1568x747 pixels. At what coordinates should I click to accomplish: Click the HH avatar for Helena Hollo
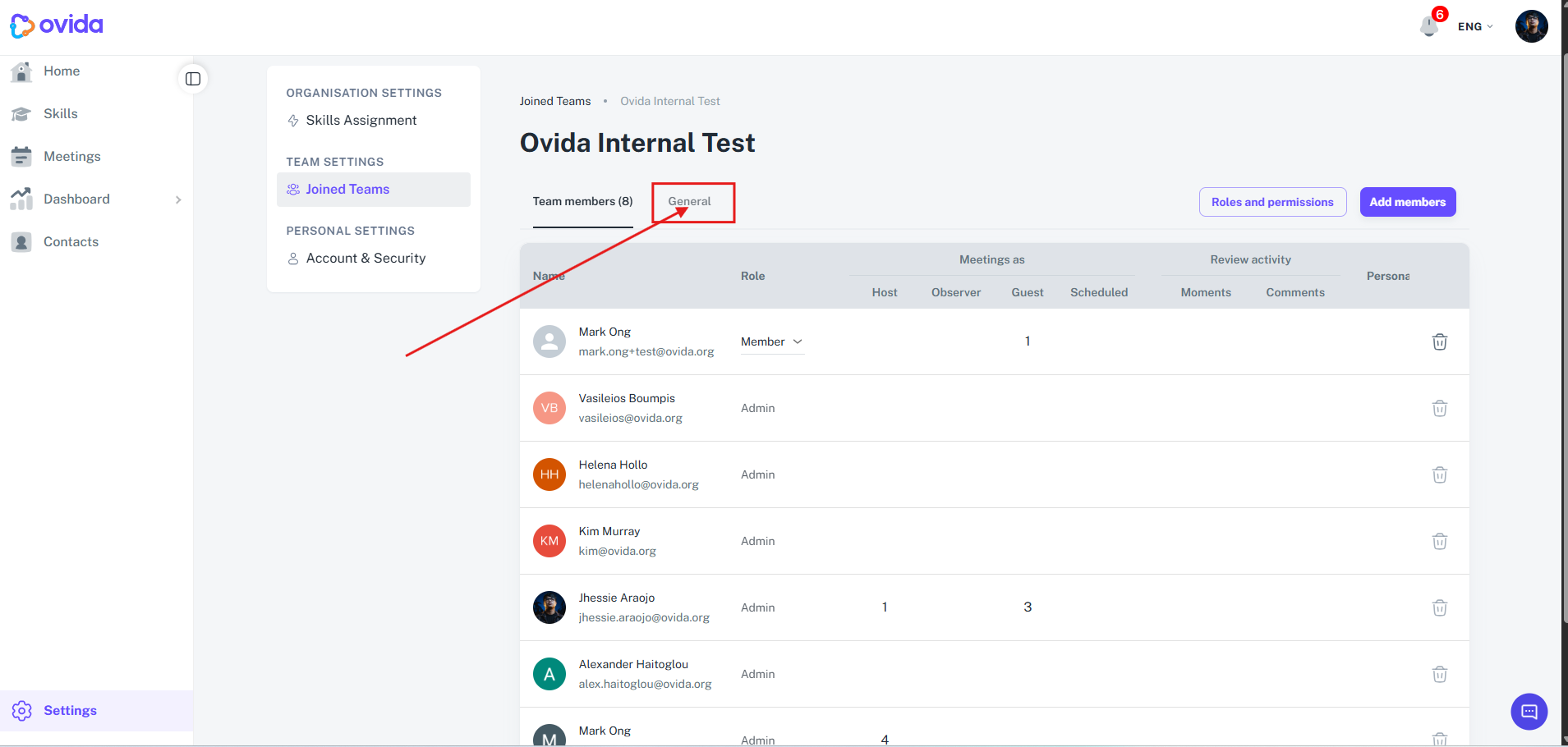tap(549, 474)
